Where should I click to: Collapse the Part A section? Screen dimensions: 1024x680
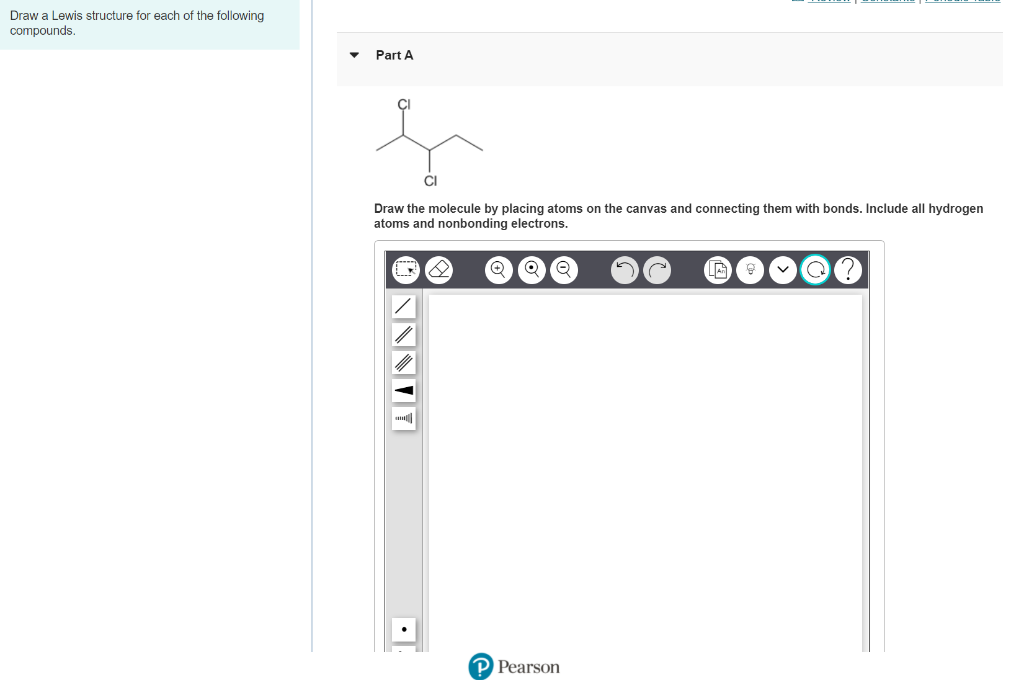pyautogui.click(x=354, y=56)
